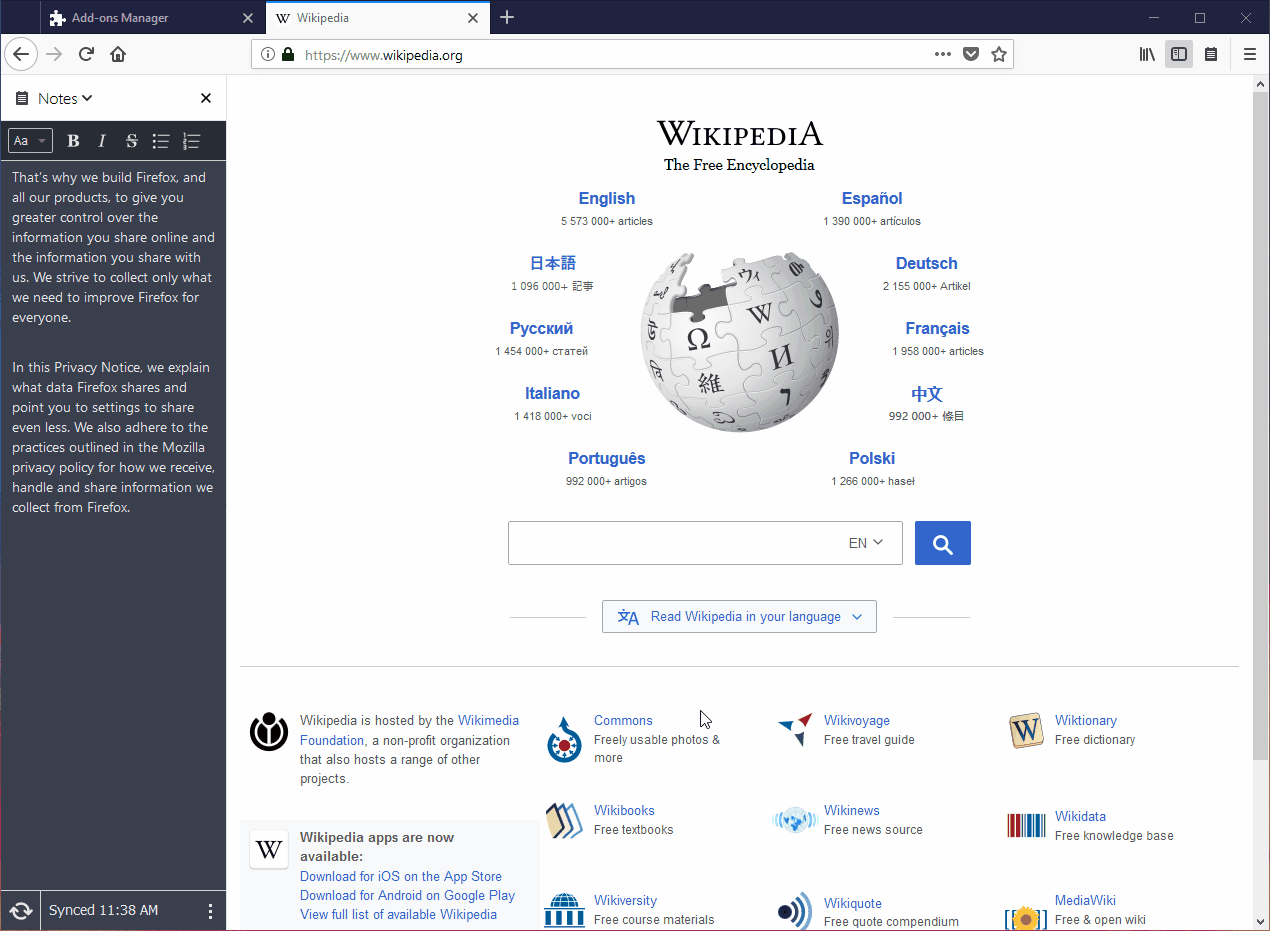Open the Deutsch Wikipedia link
The height and width of the screenshot is (931, 1270).
926,264
